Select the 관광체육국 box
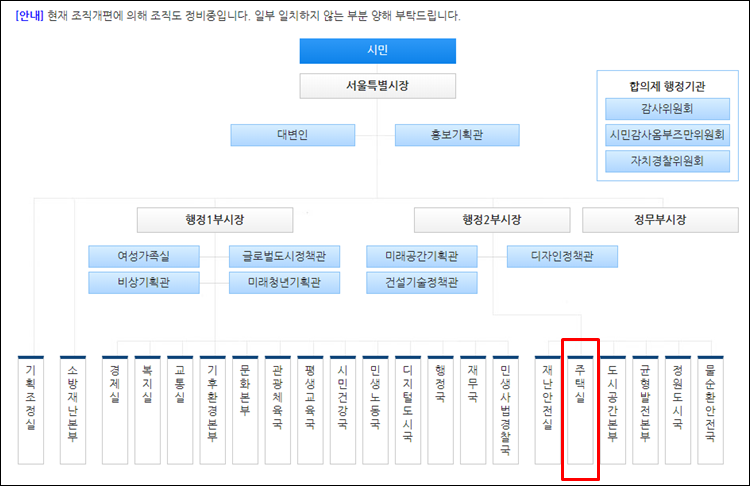This screenshot has width=750, height=486. click(277, 410)
